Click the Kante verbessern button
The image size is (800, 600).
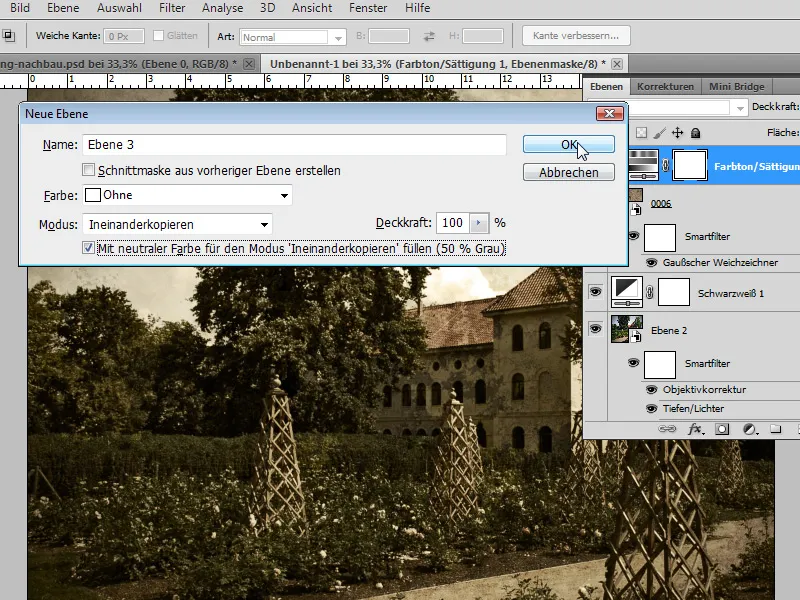click(576, 36)
